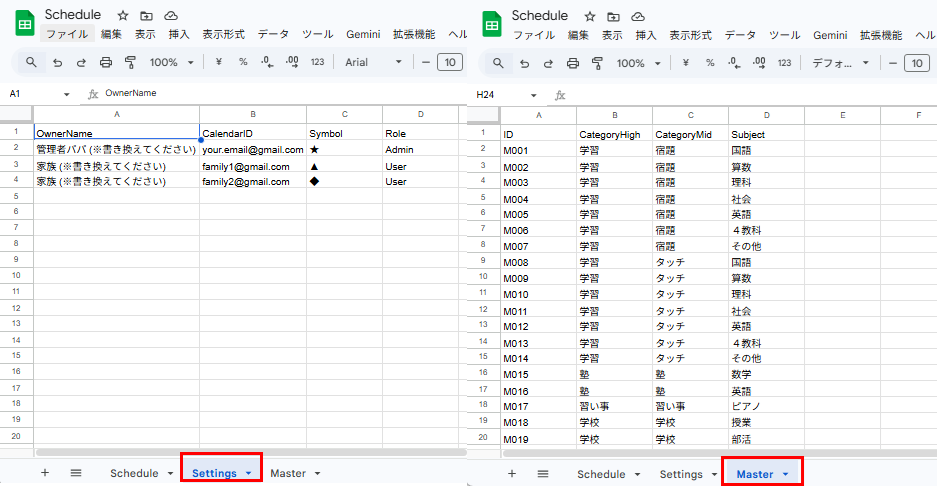This screenshot has height=489, width=939.
Task: Expand the arrow on the highlighted Master tab
Action: point(786,474)
